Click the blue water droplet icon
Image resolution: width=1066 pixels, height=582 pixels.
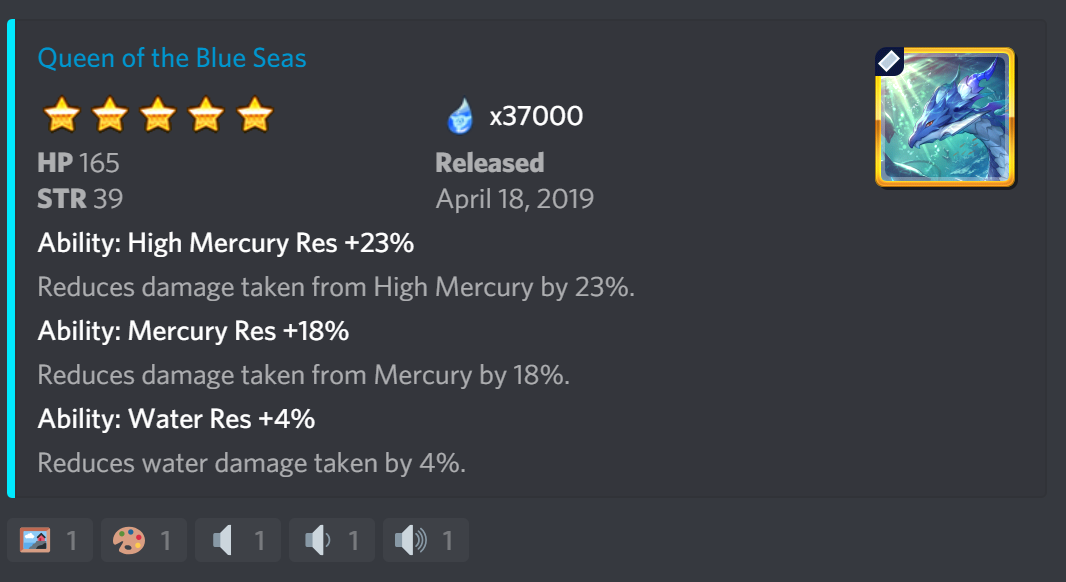(x=460, y=116)
